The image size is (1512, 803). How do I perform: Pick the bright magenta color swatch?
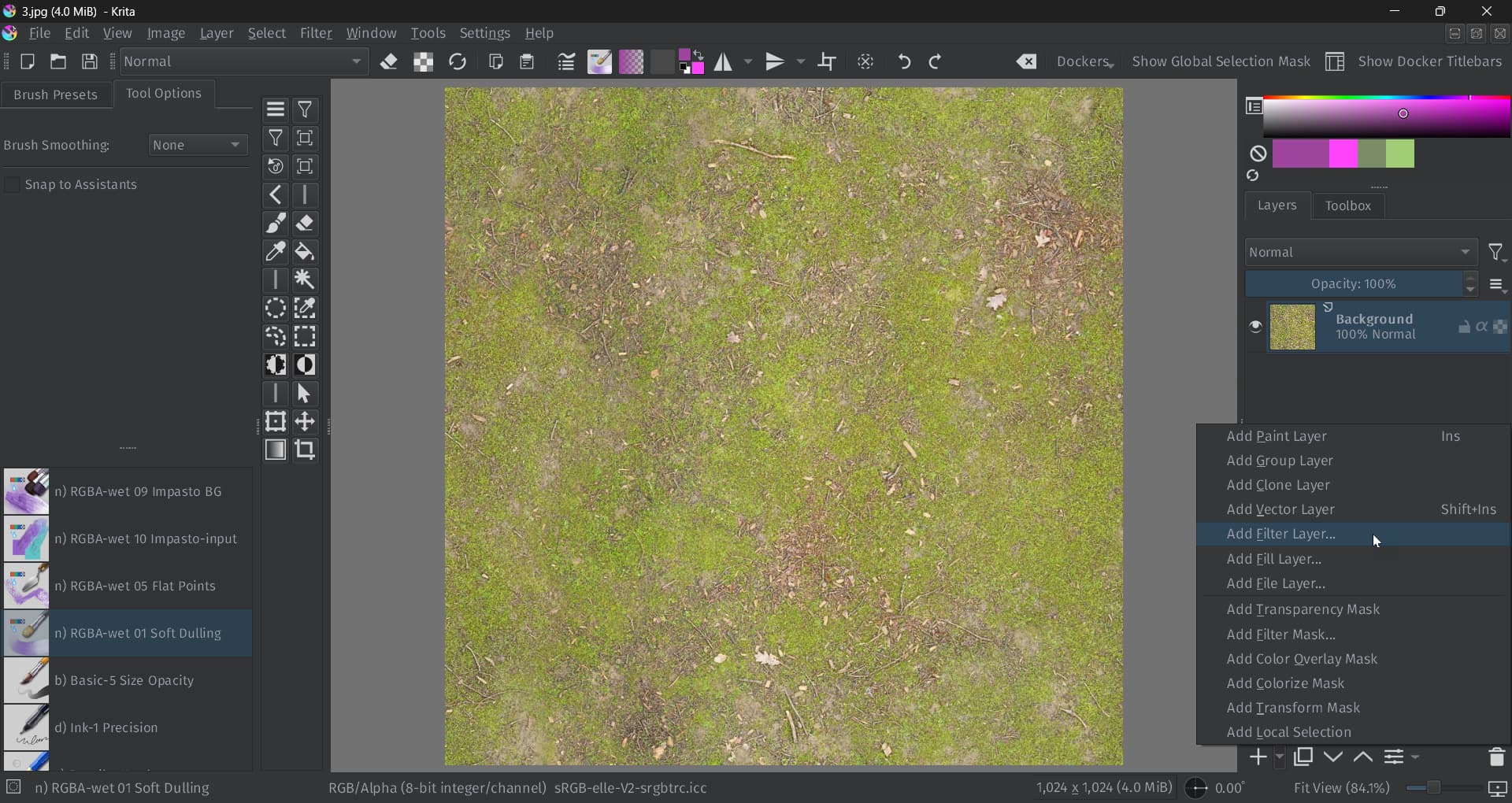(x=1343, y=154)
